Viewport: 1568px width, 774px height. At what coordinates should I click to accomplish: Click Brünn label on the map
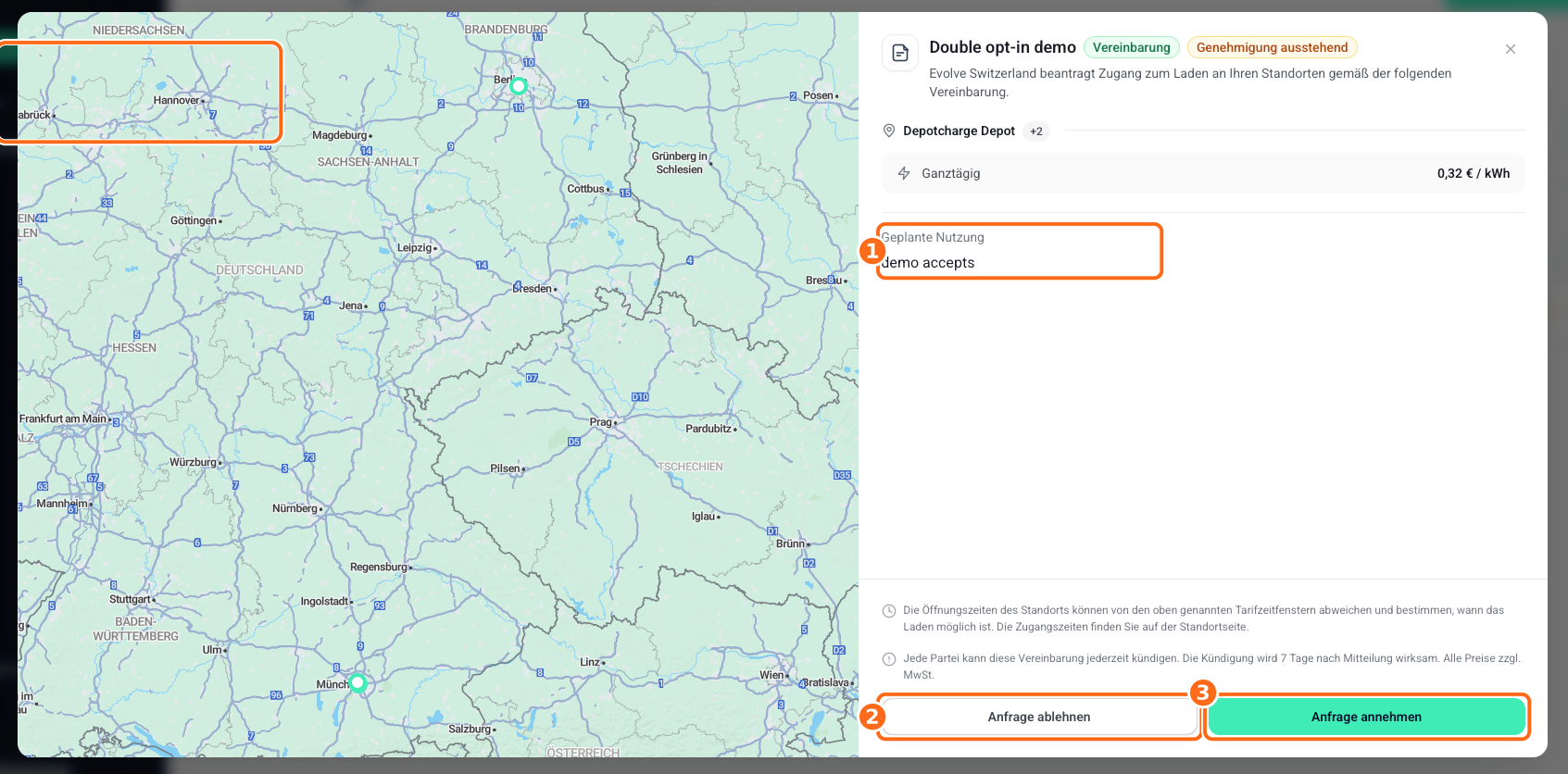coord(790,543)
